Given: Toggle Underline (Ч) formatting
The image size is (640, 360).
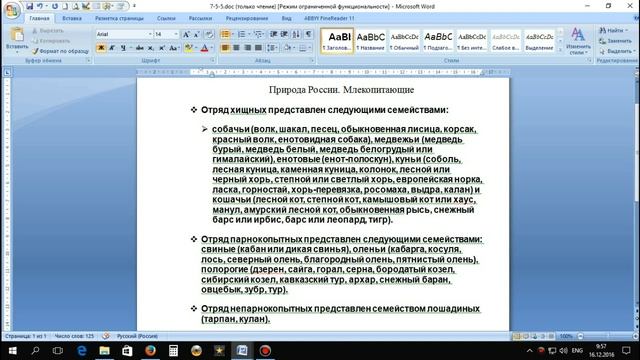Looking at the screenshot, I should pos(123,48).
